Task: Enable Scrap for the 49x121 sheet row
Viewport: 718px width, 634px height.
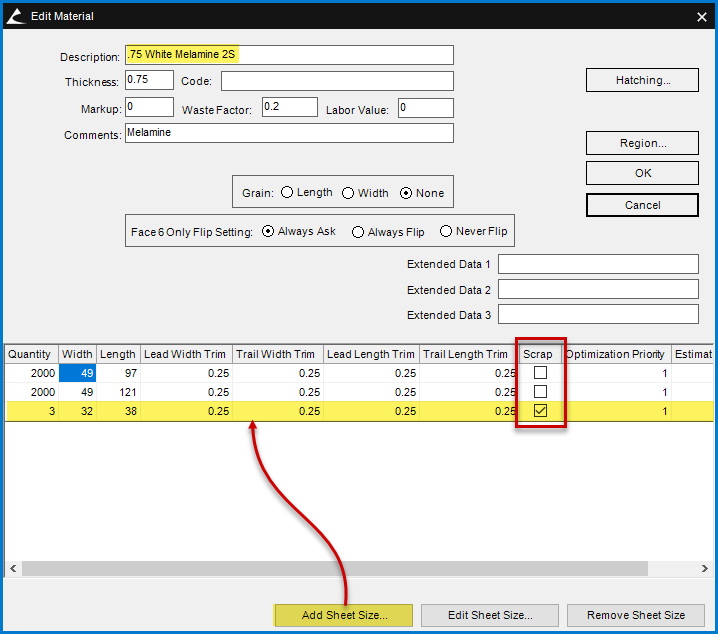Action: pos(540,392)
